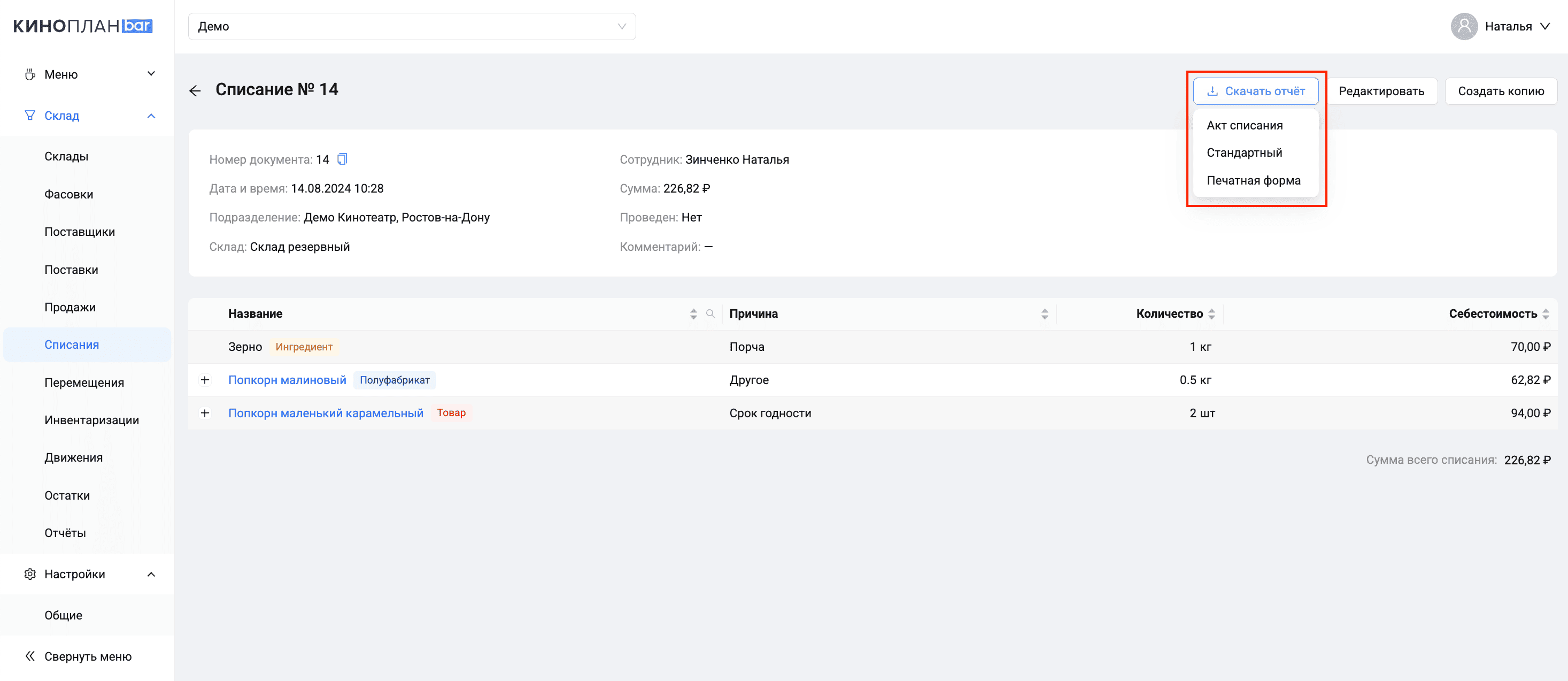The width and height of the screenshot is (1568, 681).
Task: Click the Другое reason cell
Action: point(748,379)
